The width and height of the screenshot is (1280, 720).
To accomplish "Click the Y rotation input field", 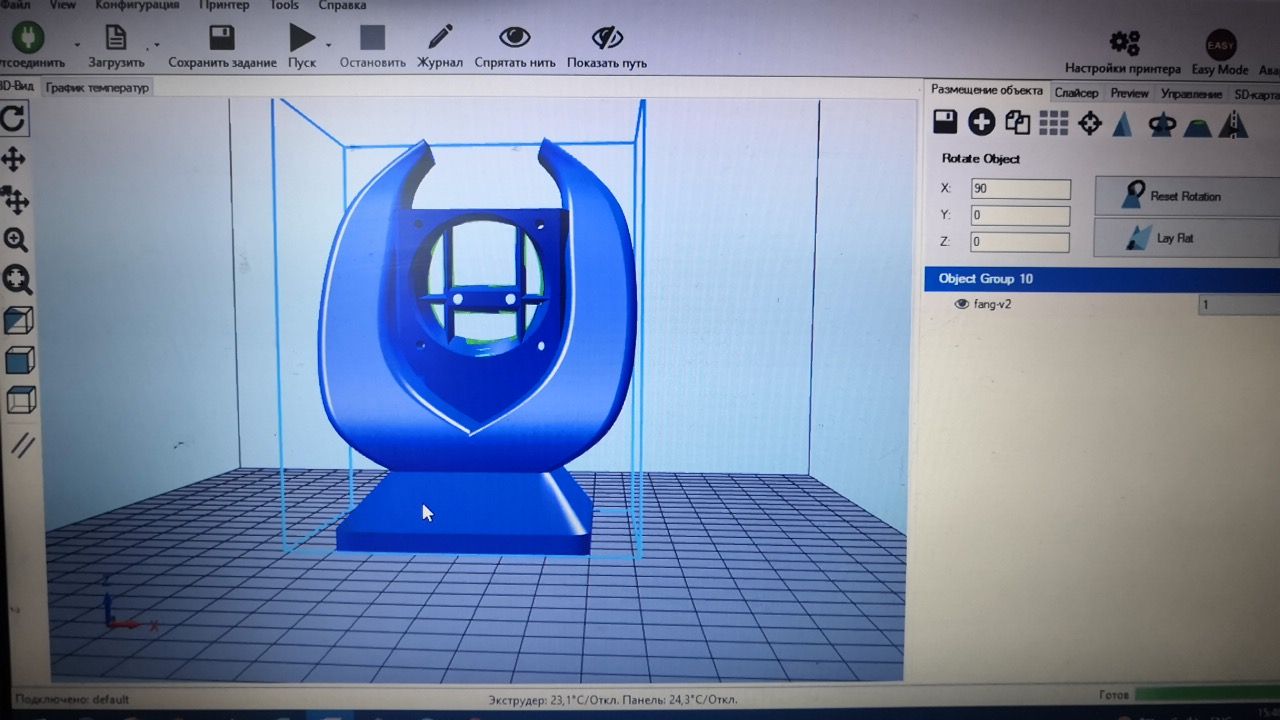I will (x=1020, y=215).
